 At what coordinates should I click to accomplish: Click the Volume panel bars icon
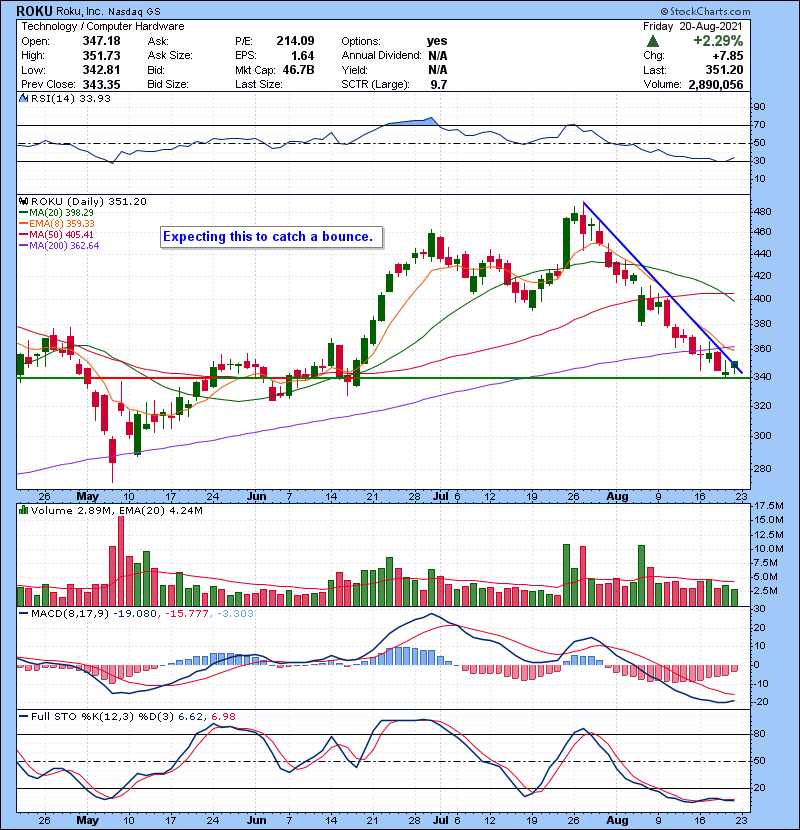coord(23,511)
